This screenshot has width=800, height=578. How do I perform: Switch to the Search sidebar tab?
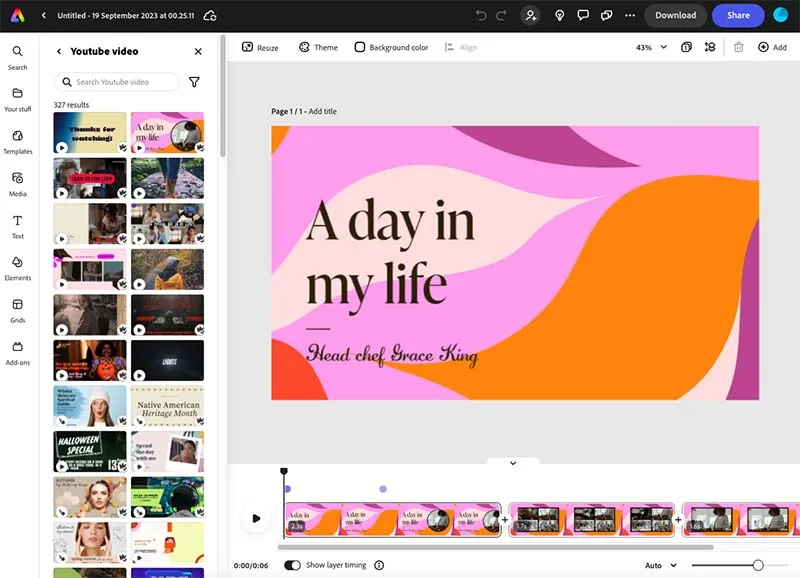click(x=17, y=58)
